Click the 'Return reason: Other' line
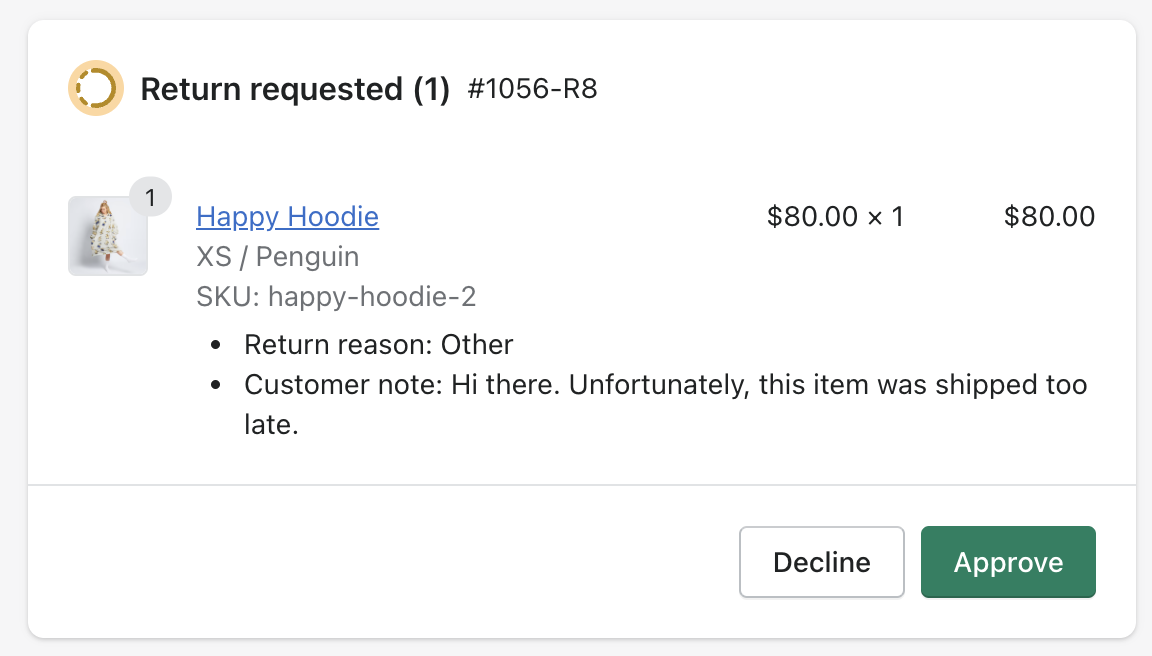 (x=378, y=345)
